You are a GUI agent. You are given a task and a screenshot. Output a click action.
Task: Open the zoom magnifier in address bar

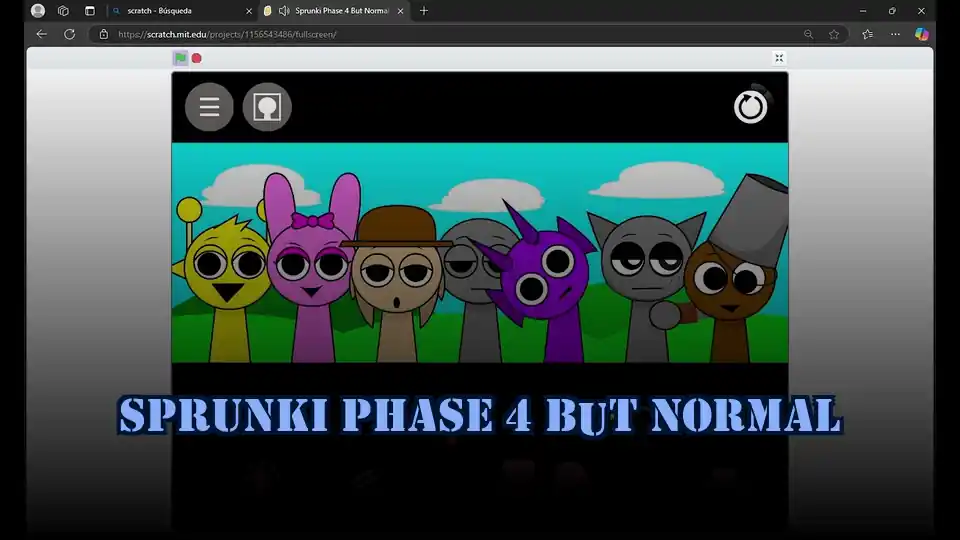pos(808,34)
